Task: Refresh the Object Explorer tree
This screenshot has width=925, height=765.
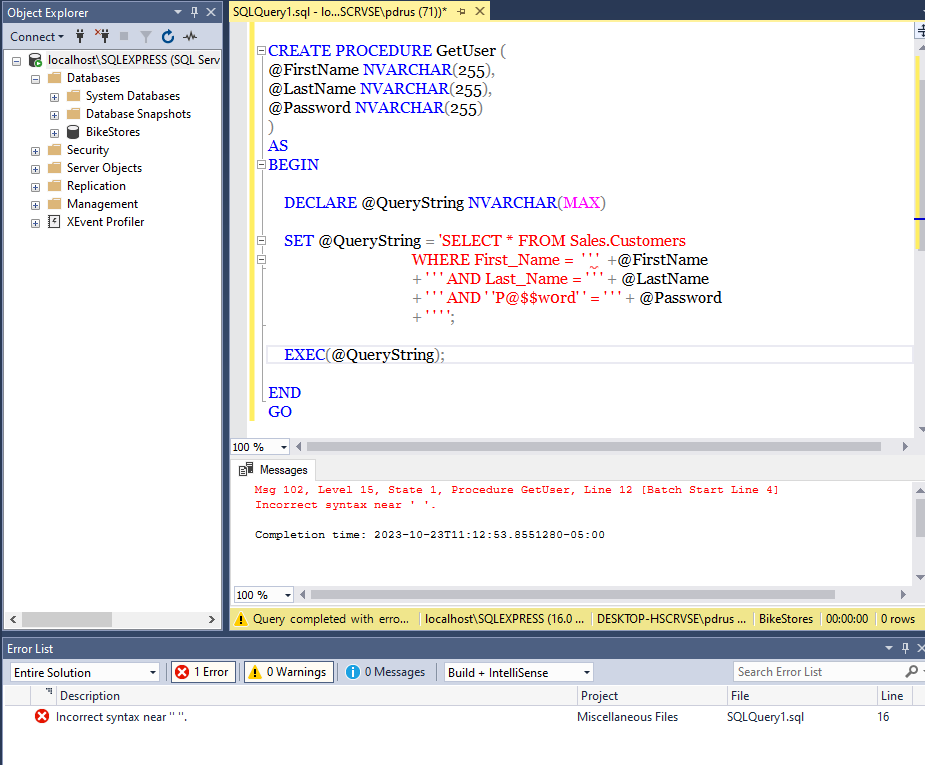Action: [167, 36]
